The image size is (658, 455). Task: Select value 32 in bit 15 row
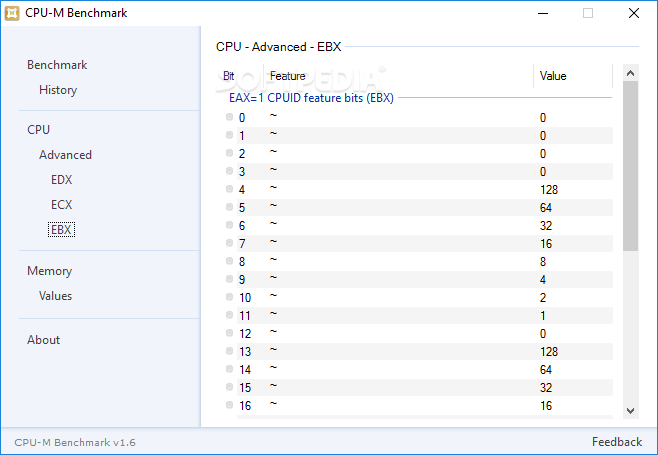point(546,388)
